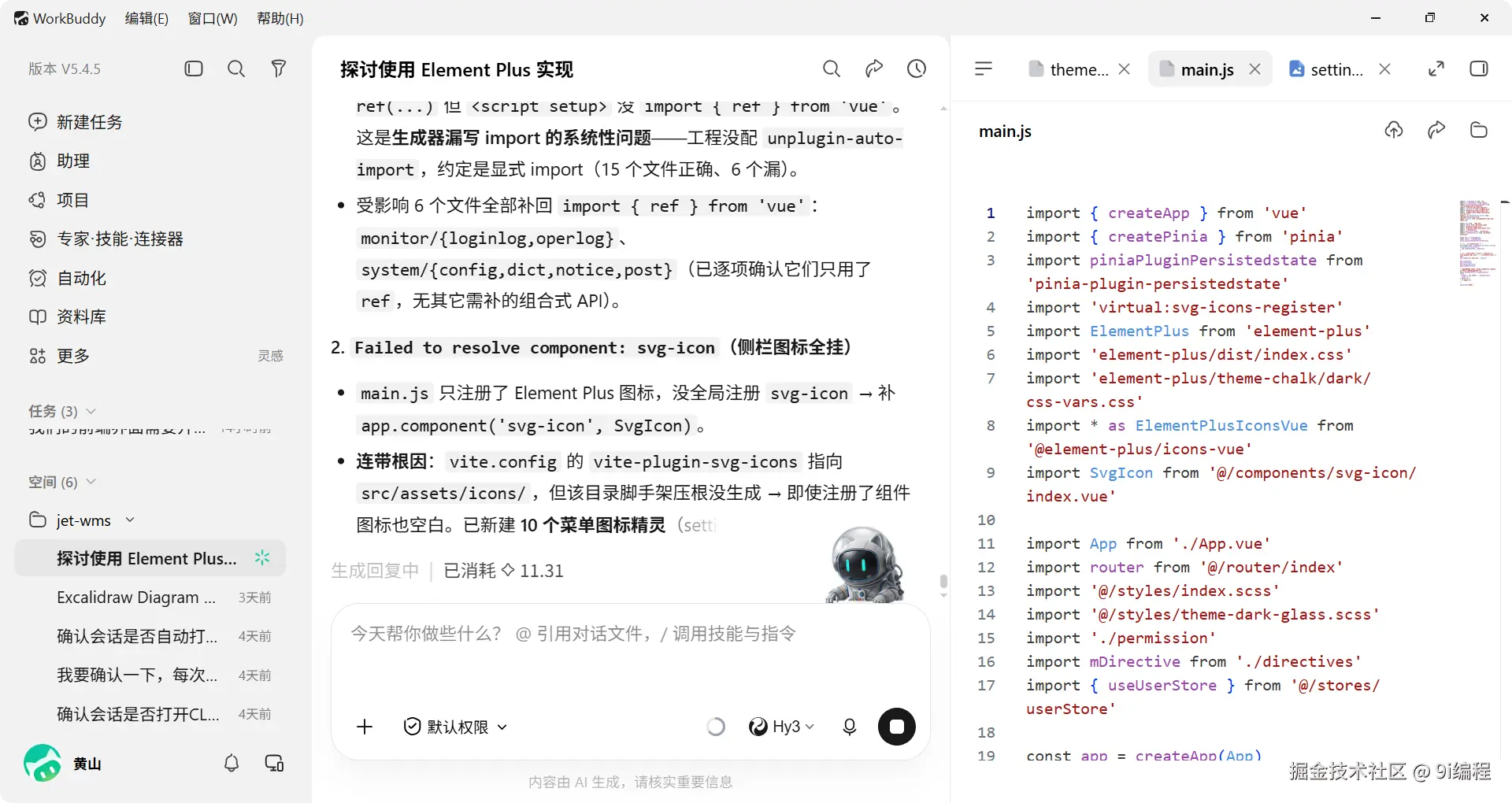The height and width of the screenshot is (803, 1512).
Task: Toggle the right side panel icon
Action: [1479, 68]
